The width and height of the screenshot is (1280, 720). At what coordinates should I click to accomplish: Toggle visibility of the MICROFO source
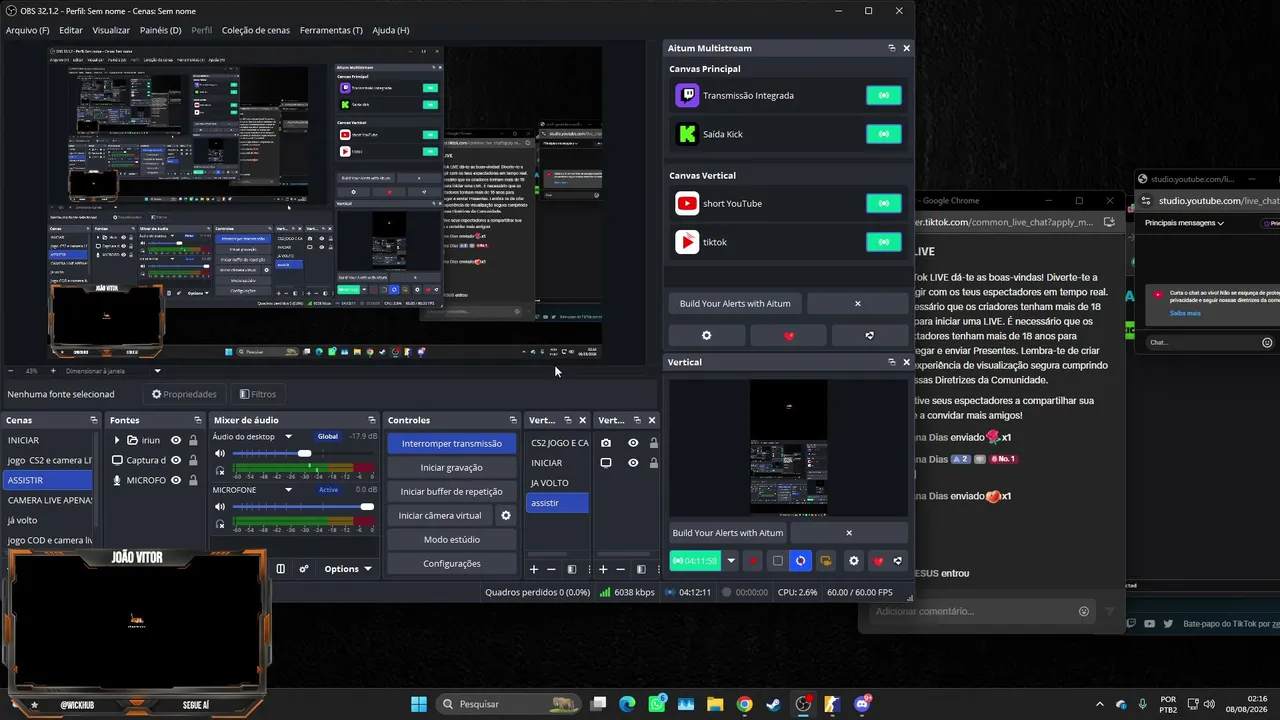pos(176,480)
